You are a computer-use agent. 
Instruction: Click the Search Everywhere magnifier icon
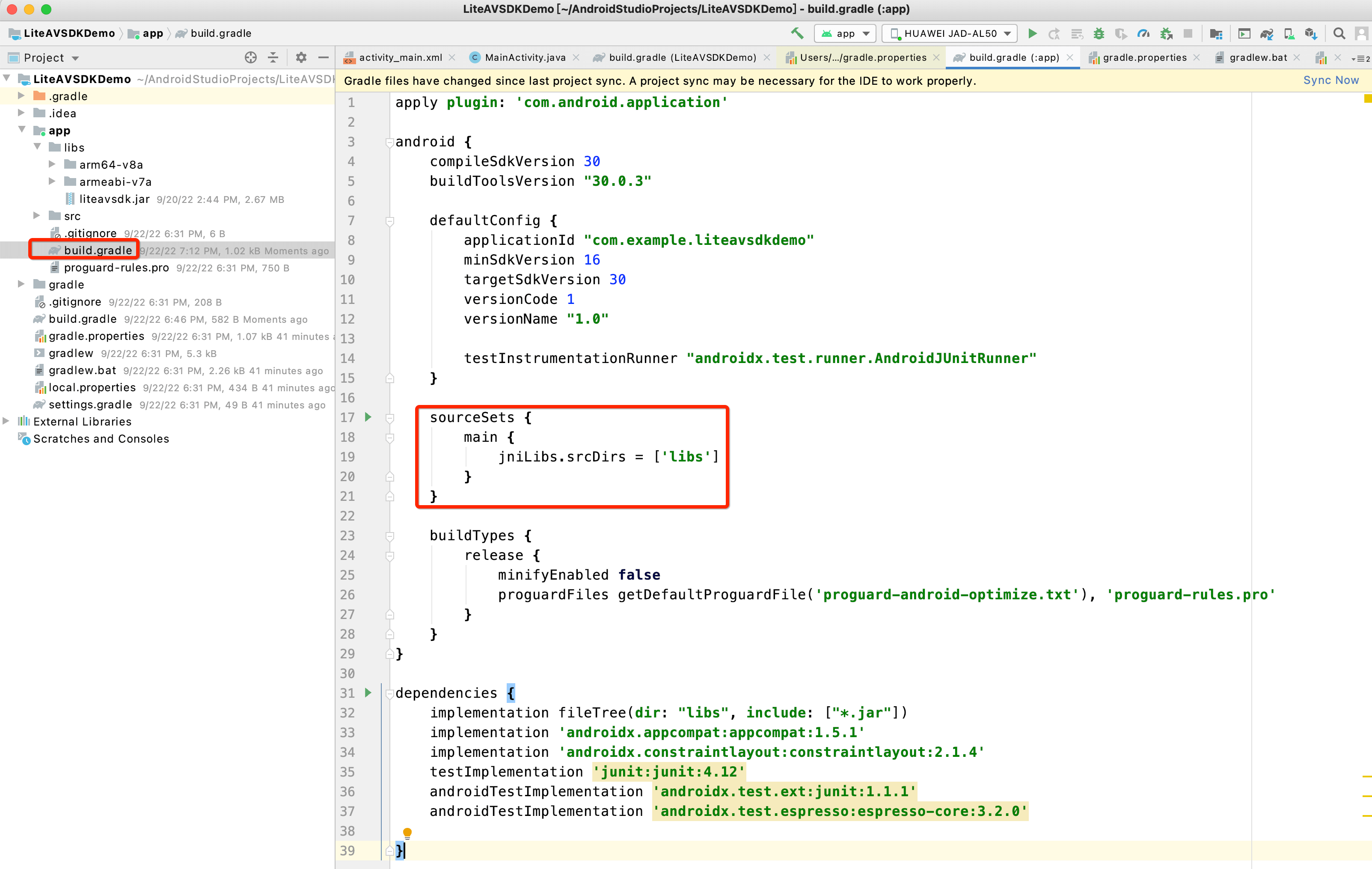[x=1339, y=34]
